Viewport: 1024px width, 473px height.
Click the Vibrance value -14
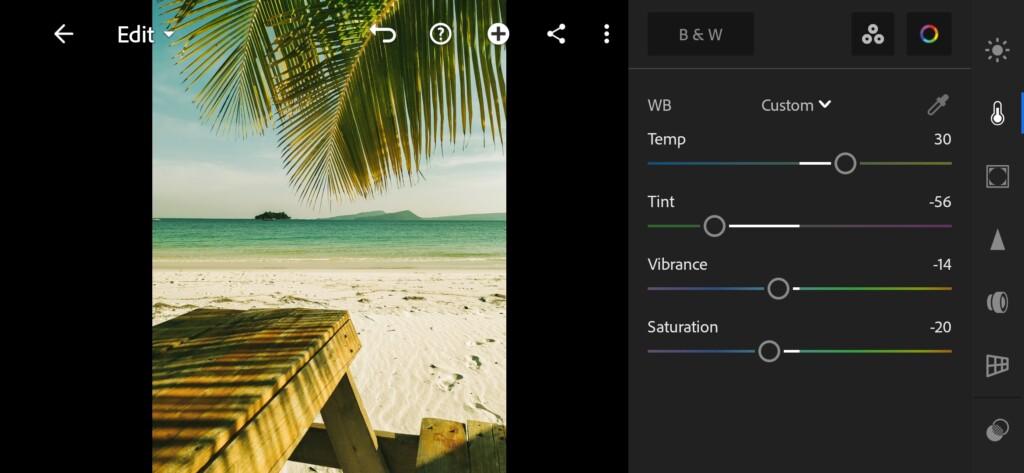(x=942, y=265)
